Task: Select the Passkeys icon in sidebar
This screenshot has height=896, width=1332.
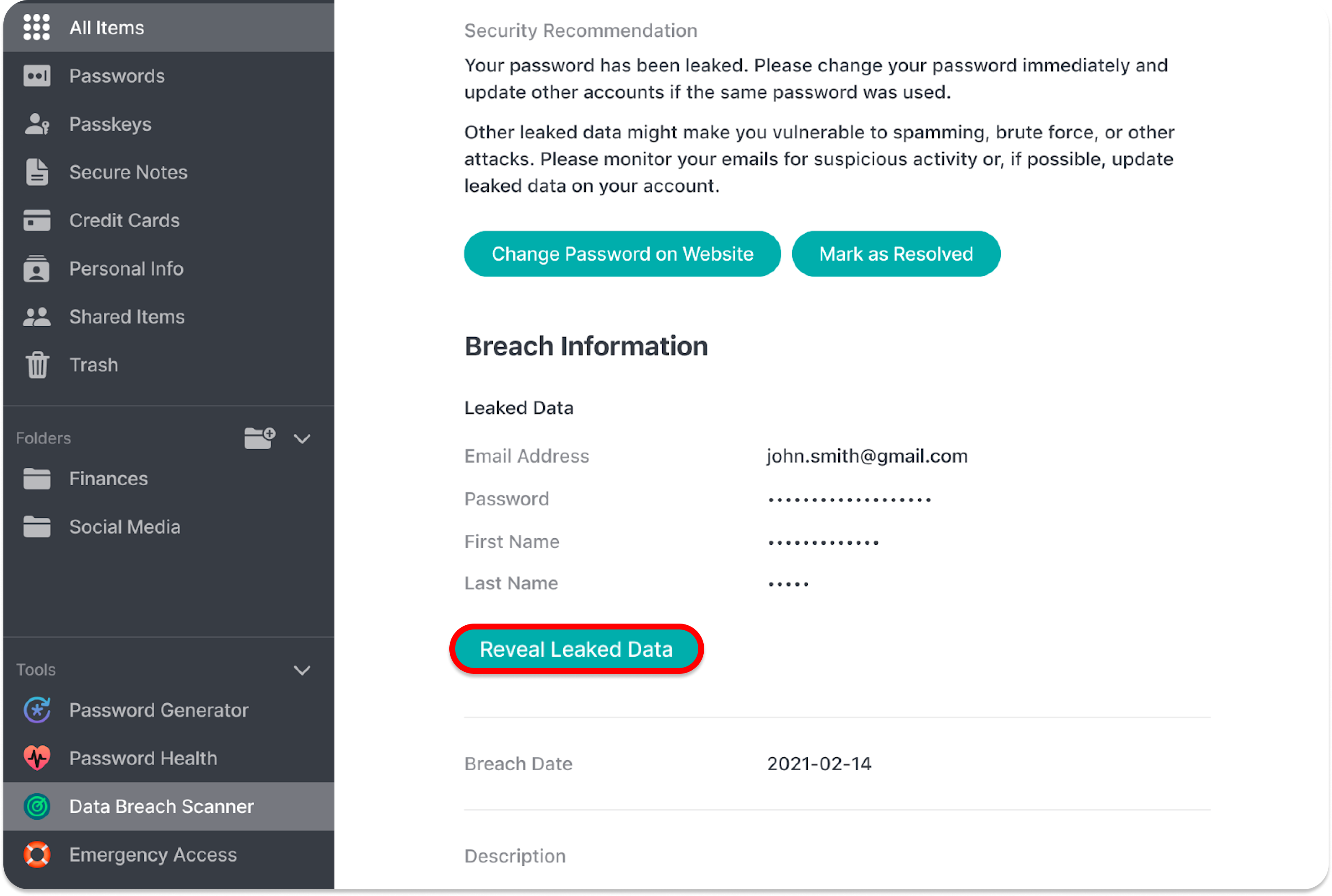Action: pos(36,124)
